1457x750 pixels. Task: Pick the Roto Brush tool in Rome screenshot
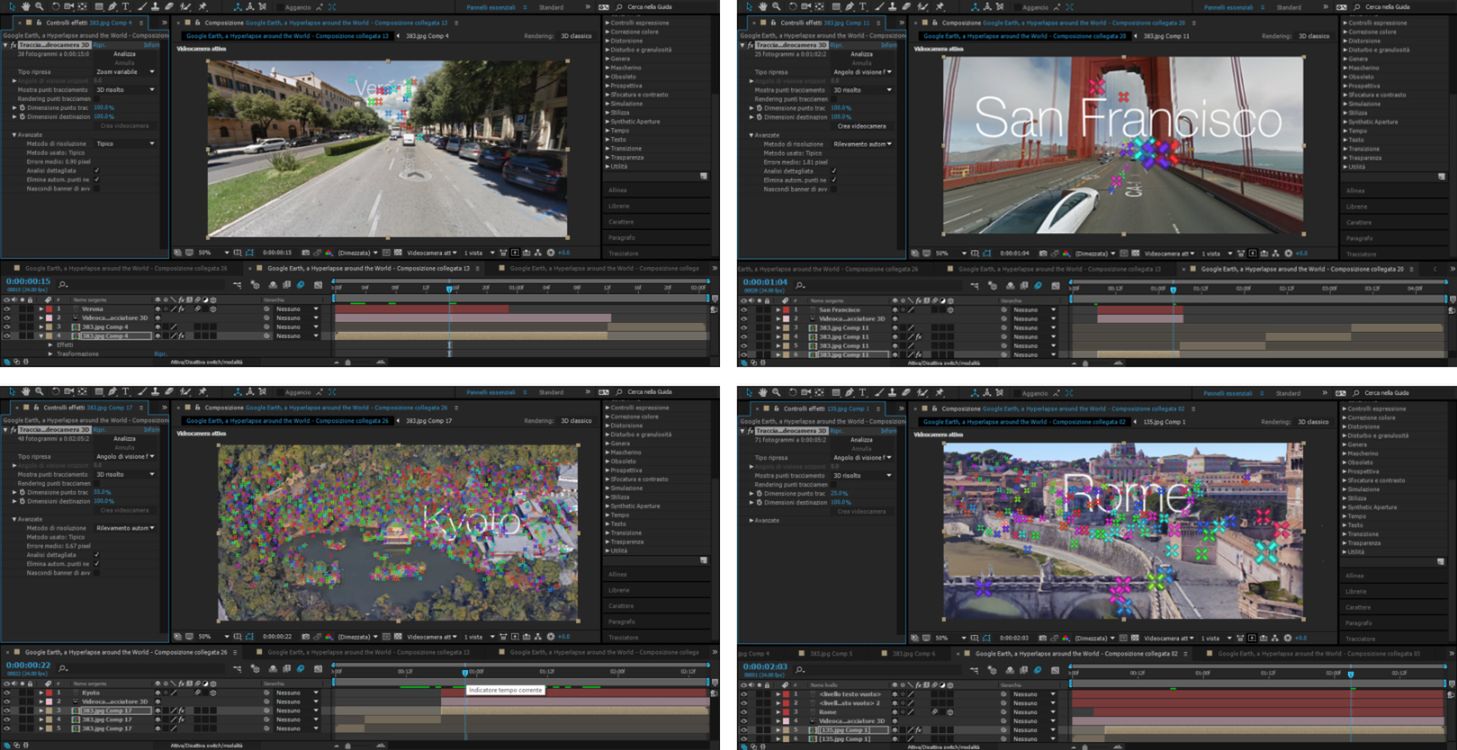pyautogui.click(x=924, y=392)
